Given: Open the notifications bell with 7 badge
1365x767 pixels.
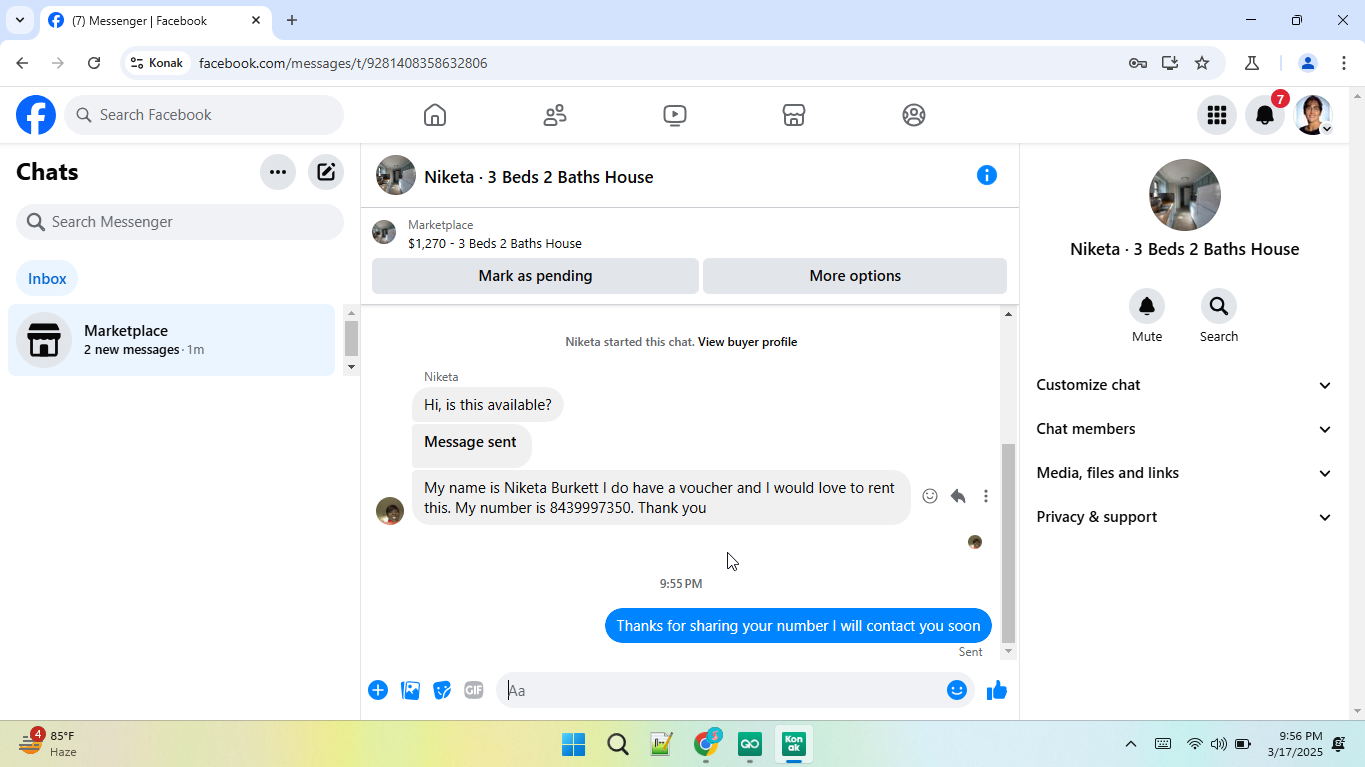Looking at the screenshot, I should point(1265,115).
